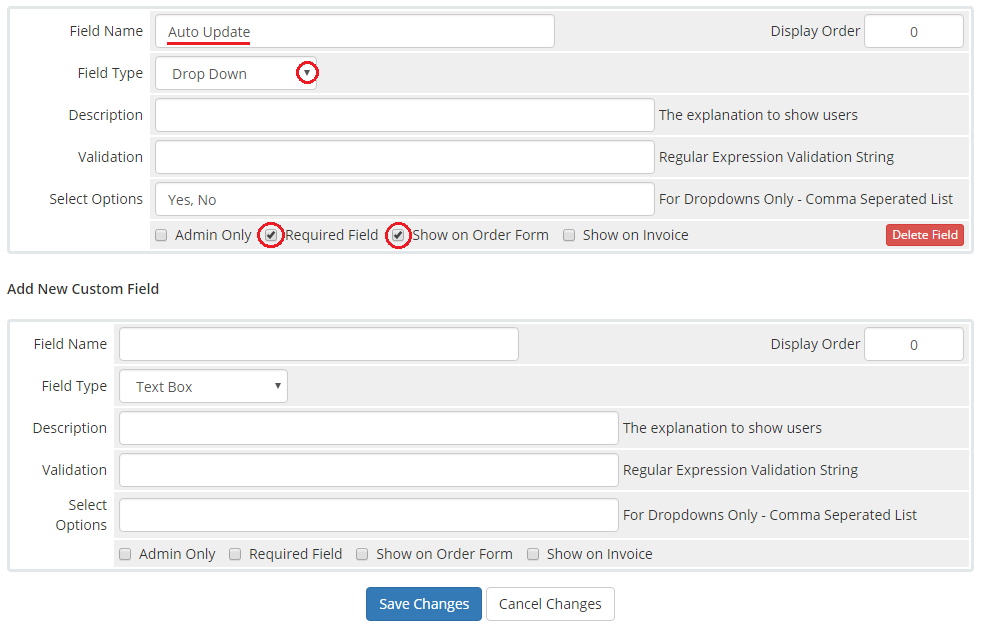Check Required Field for new custom field
Viewport: 981px width, 624px height.
(235, 554)
